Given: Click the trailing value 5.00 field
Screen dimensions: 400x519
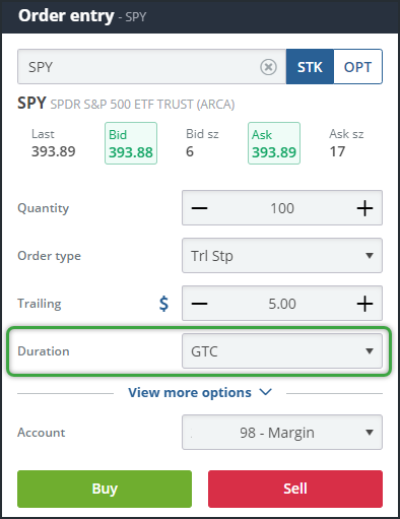Looking at the screenshot, I should [282, 304].
